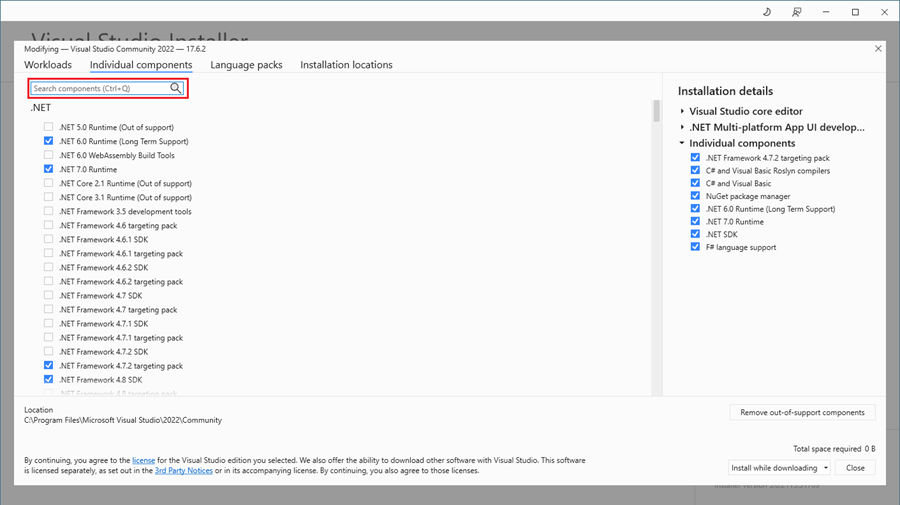
Task: Open the 3rd Party Notices link
Action: [184, 471]
